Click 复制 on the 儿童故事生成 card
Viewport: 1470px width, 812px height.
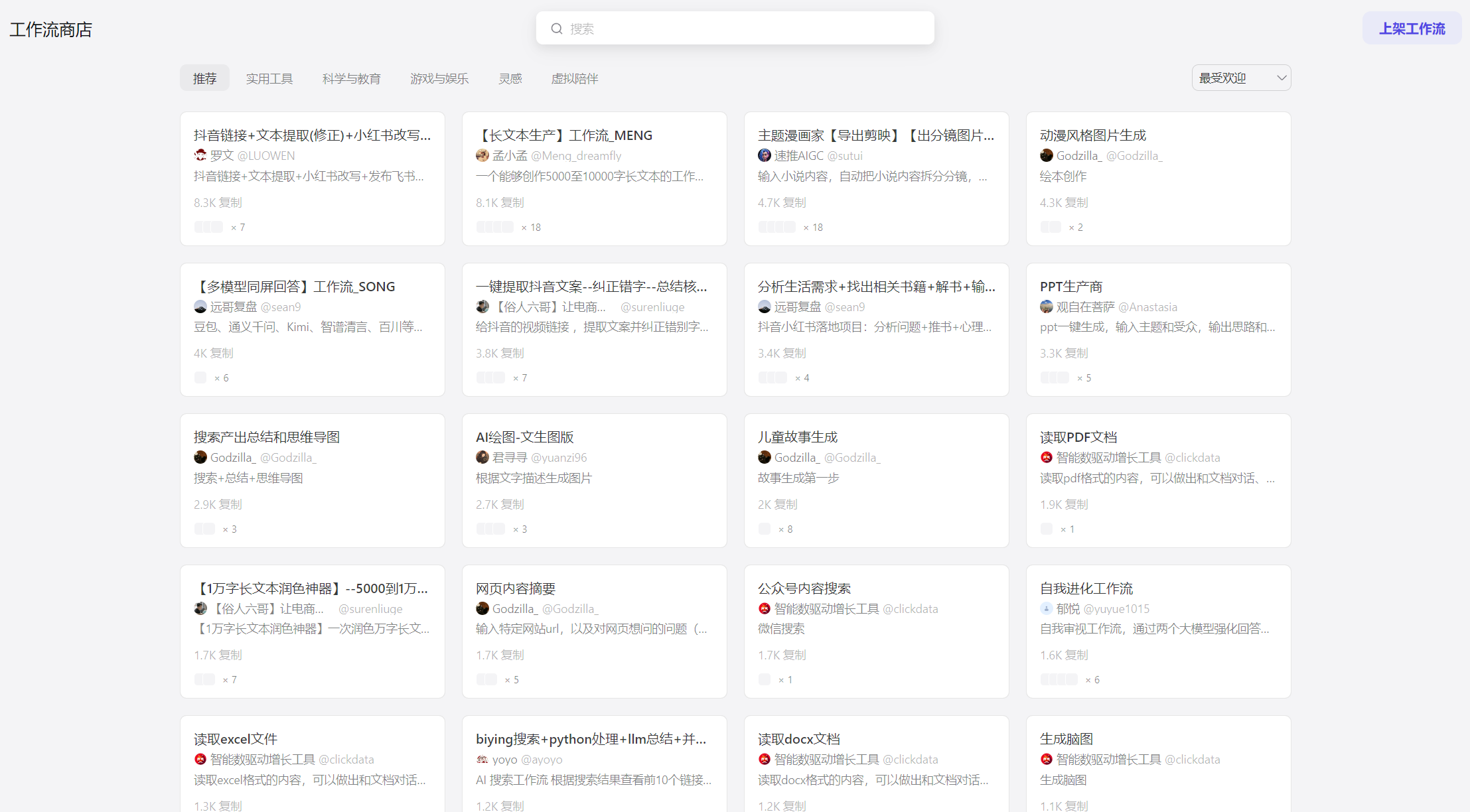click(x=786, y=504)
